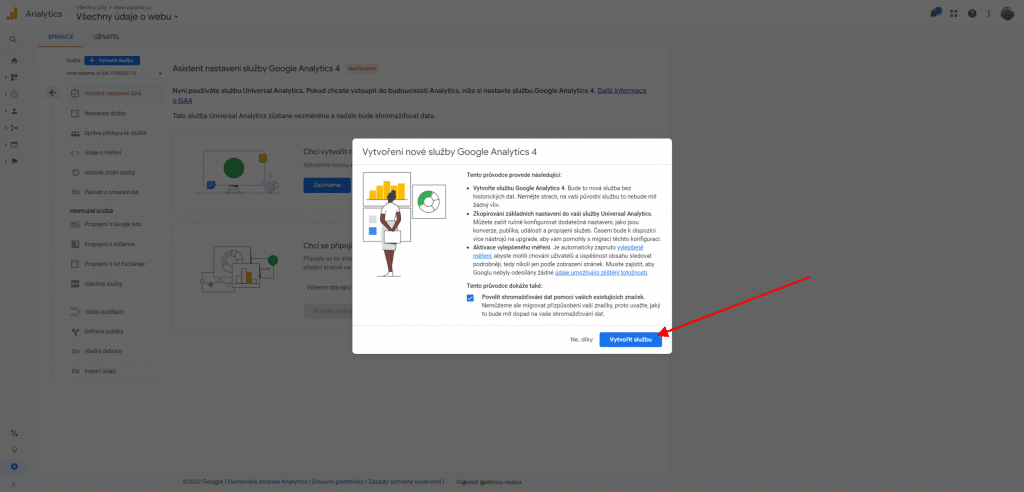The width and height of the screenshot is (1024, 492).
Task: Open údaje umožňující zjištění totožnosti link
Action: (601, 272)
